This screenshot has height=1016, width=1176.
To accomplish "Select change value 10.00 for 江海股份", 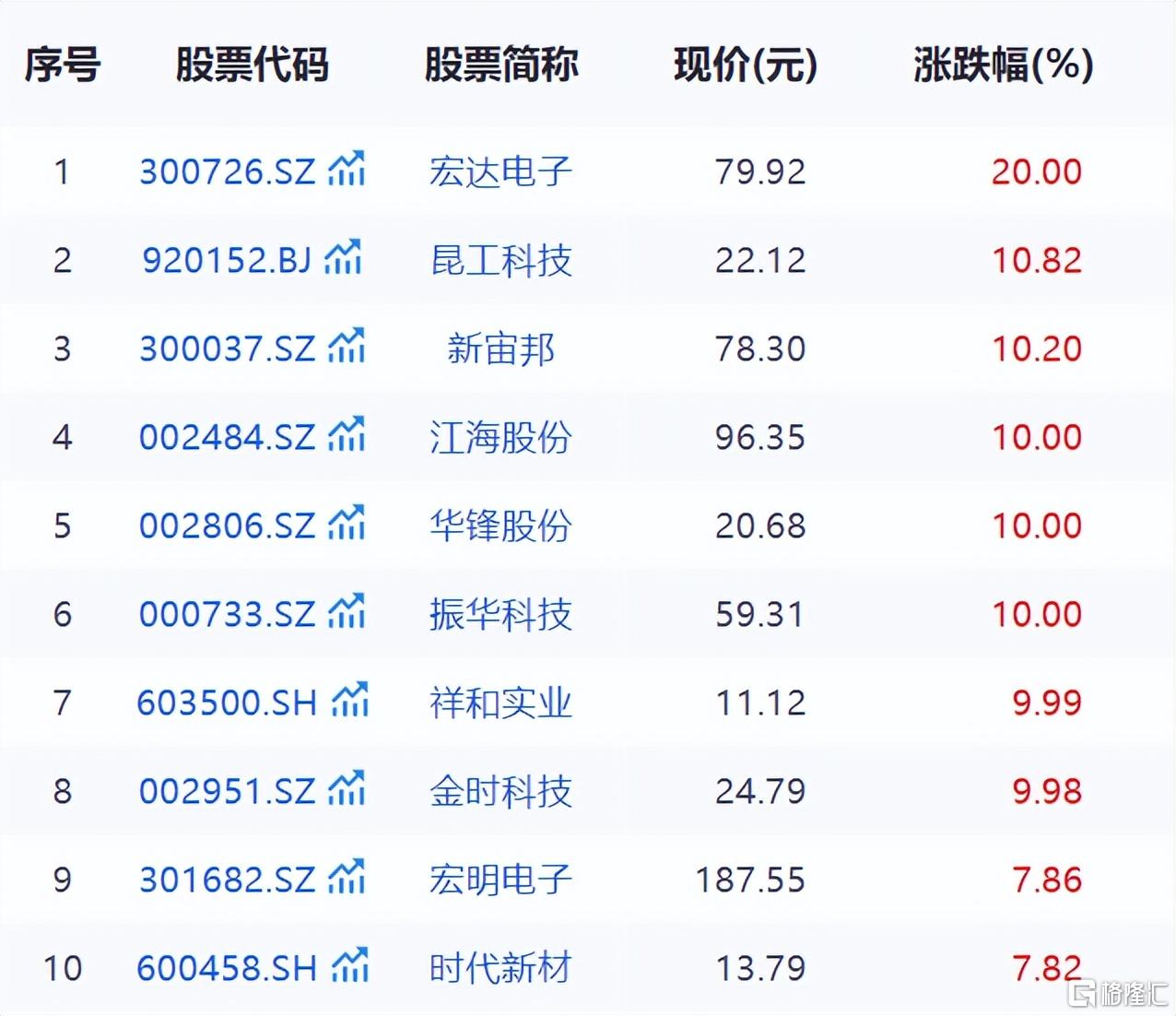I will click(x=1037, y=437).
